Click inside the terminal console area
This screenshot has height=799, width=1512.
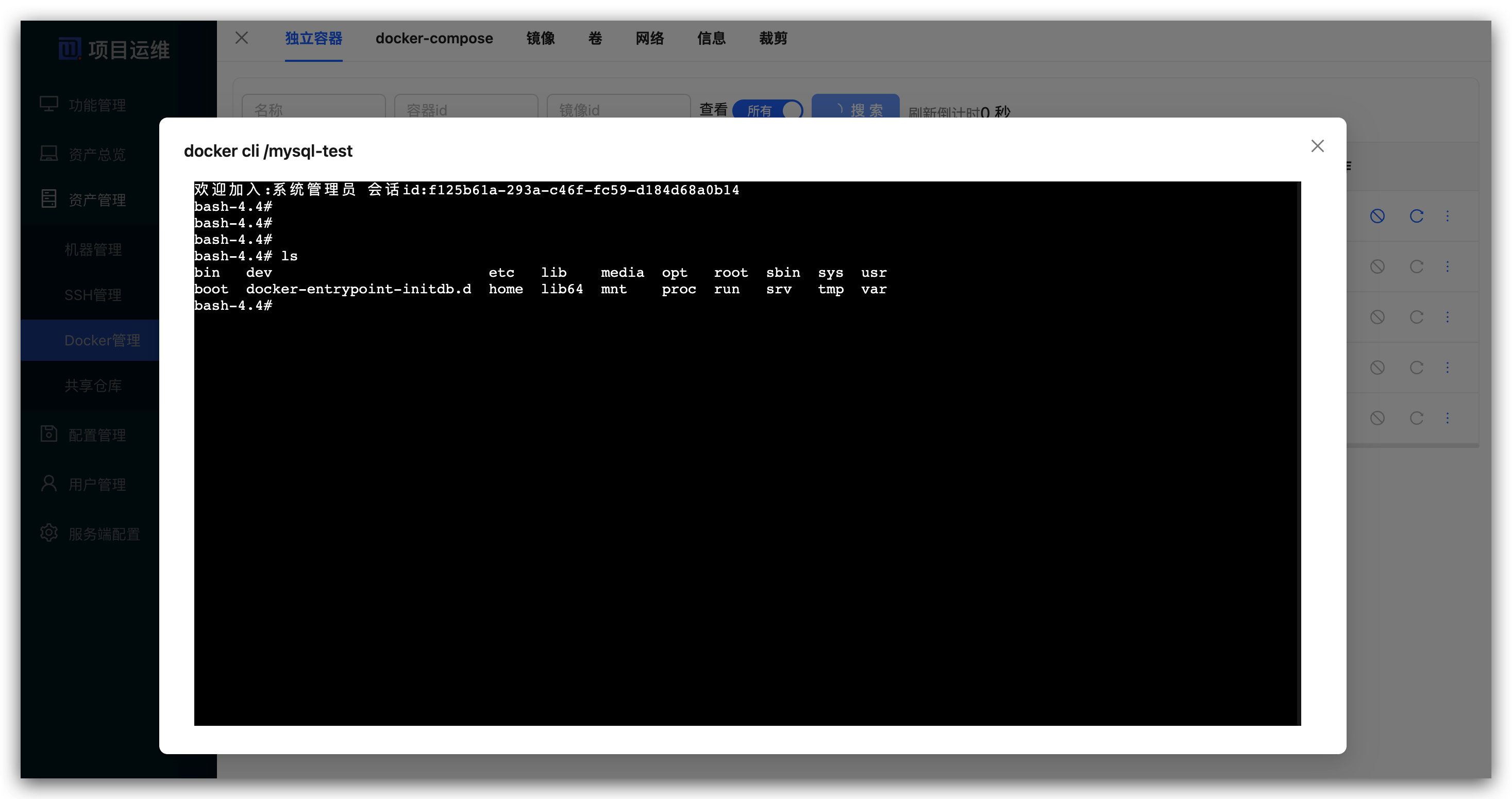point(747,470)
